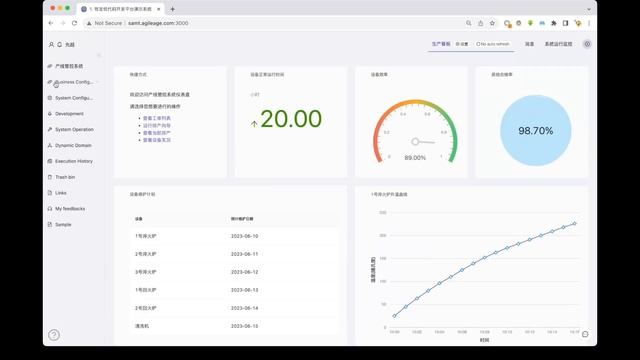Click the gauge needle showing 89.00%

(423, 142)
